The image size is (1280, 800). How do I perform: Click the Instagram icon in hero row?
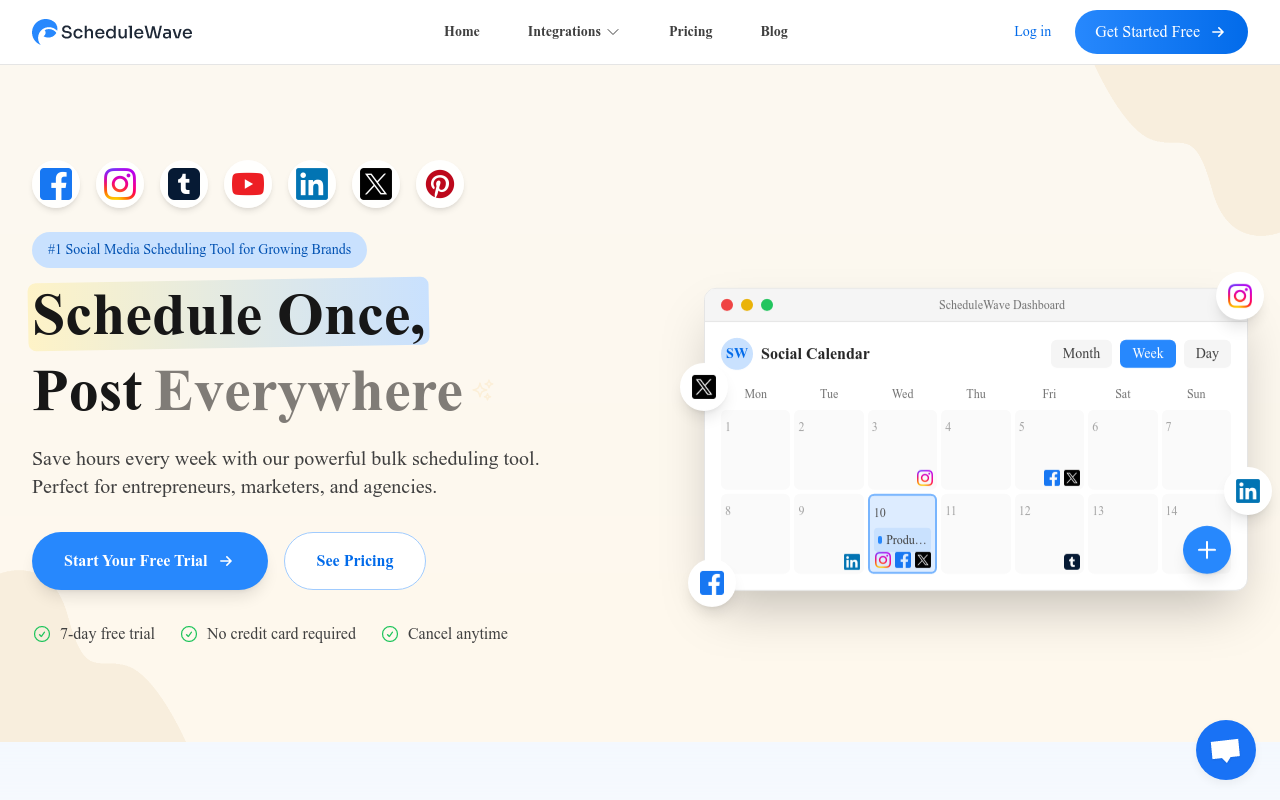[x=120, y=184]
